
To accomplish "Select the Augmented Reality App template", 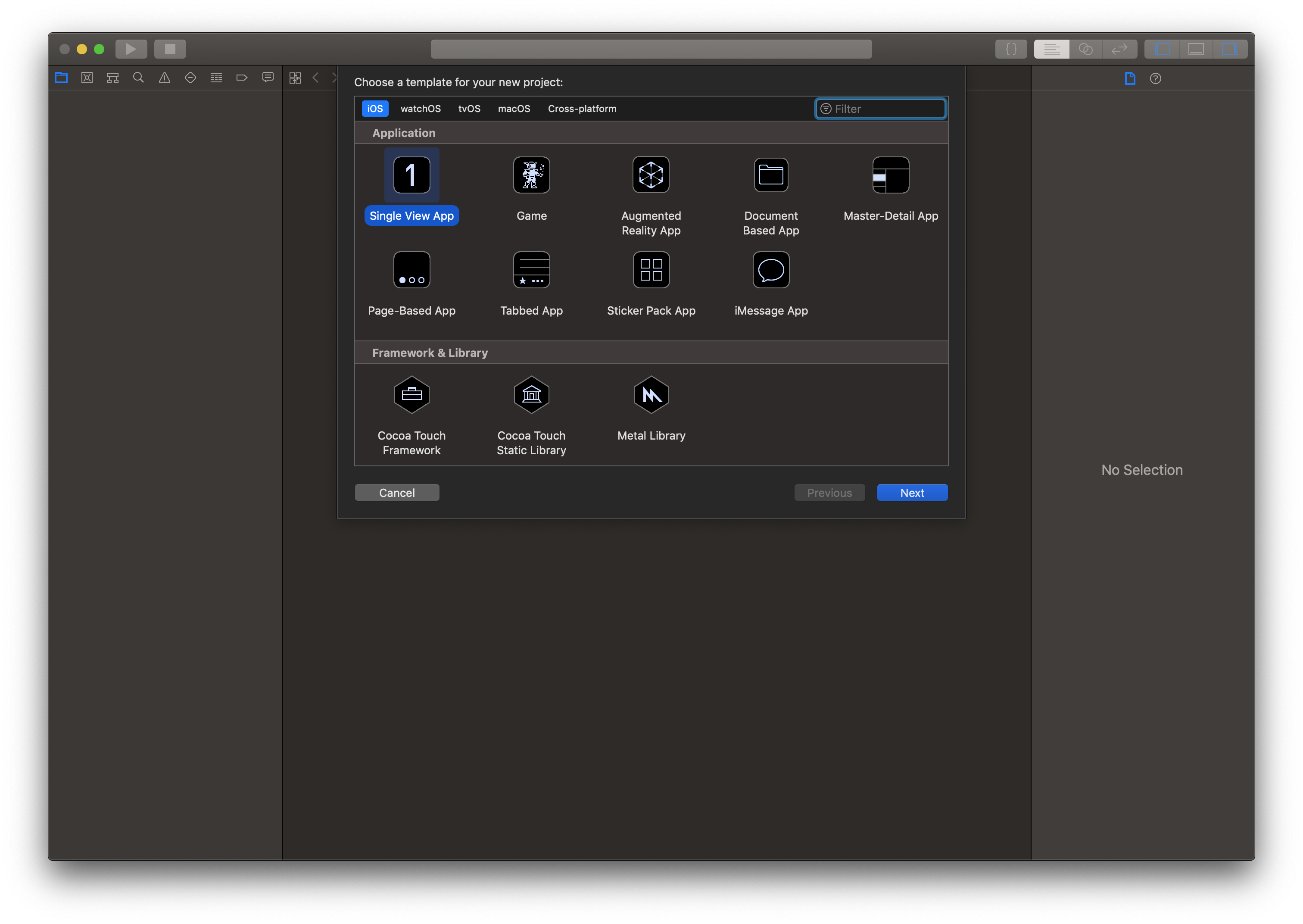I will click(x=651, y=175).
